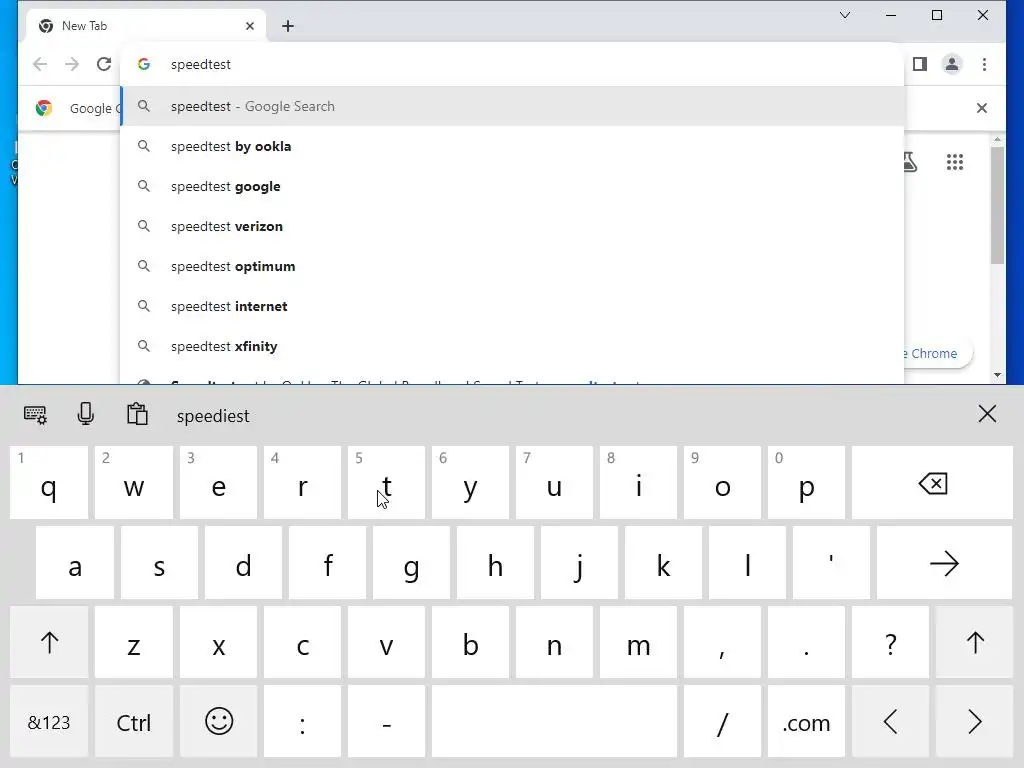Tap the x key
This screenshot has height=768, width=1024.
[x=219, y=643]
